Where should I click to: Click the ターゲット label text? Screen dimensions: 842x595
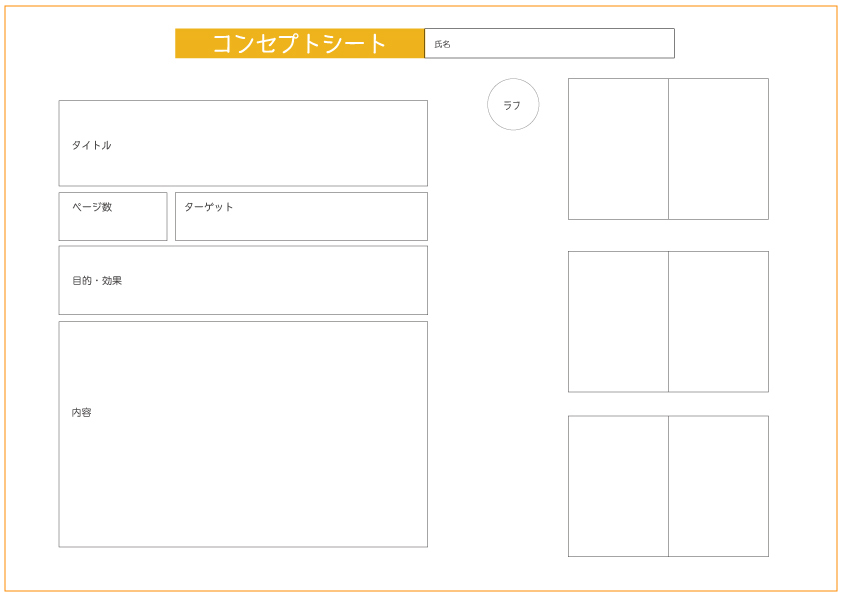click(209, 207)
